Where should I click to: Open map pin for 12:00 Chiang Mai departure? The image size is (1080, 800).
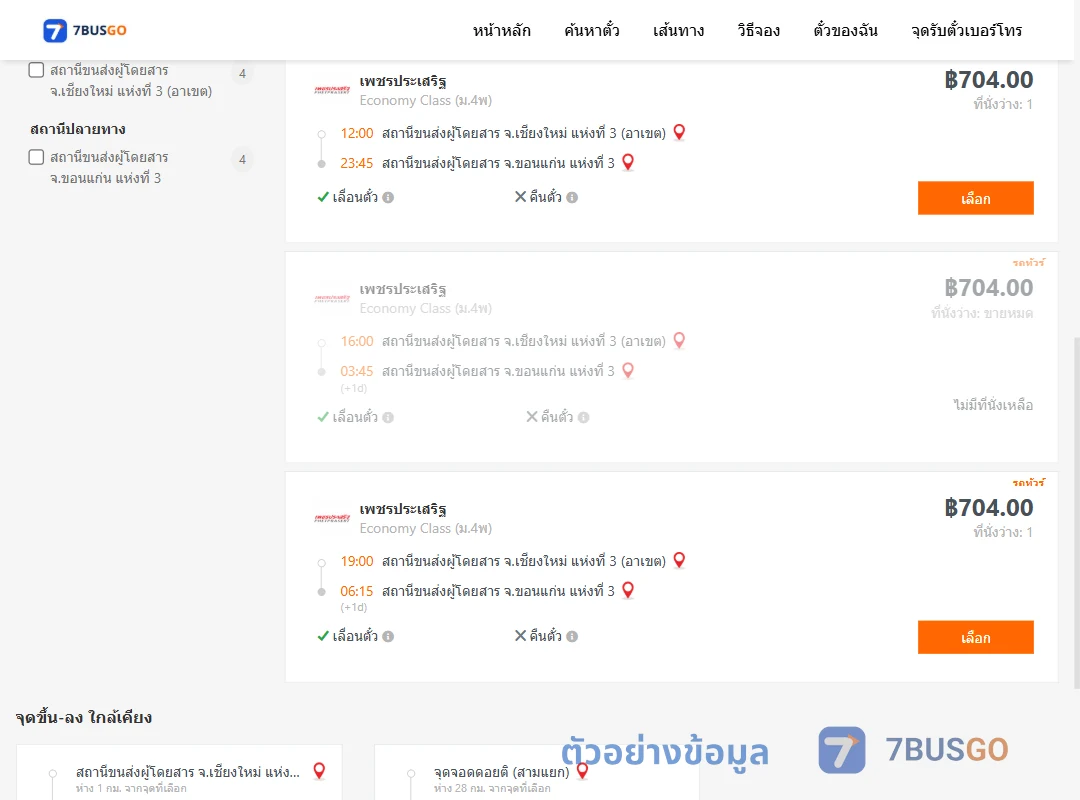pos(679,132)
